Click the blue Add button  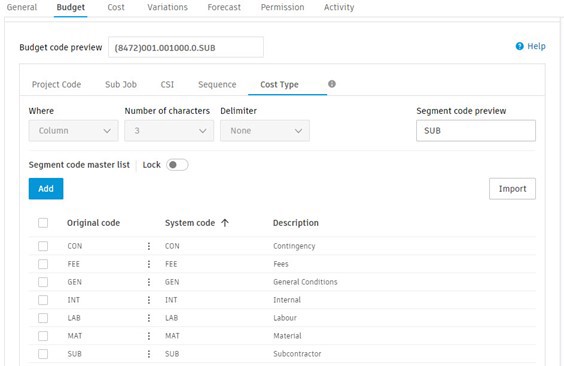(46, 188)
